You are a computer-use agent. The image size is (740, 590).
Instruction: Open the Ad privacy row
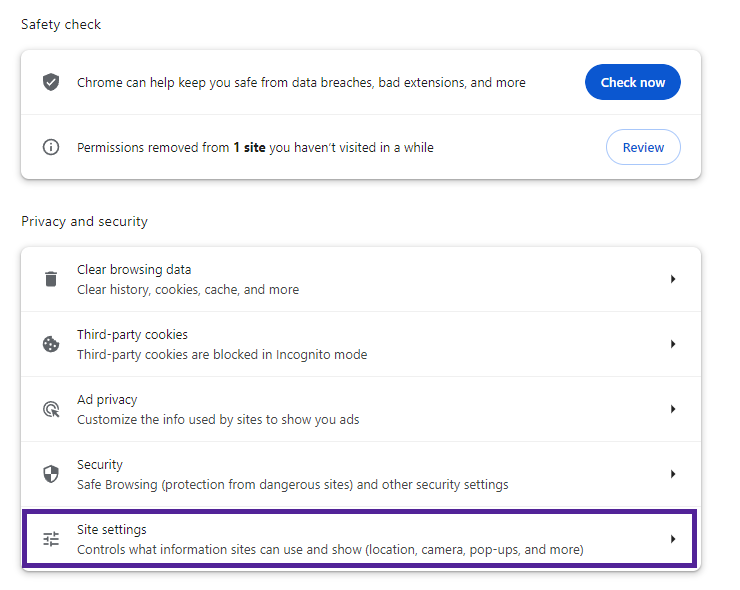pyautogui.click(x=361, y=409)
